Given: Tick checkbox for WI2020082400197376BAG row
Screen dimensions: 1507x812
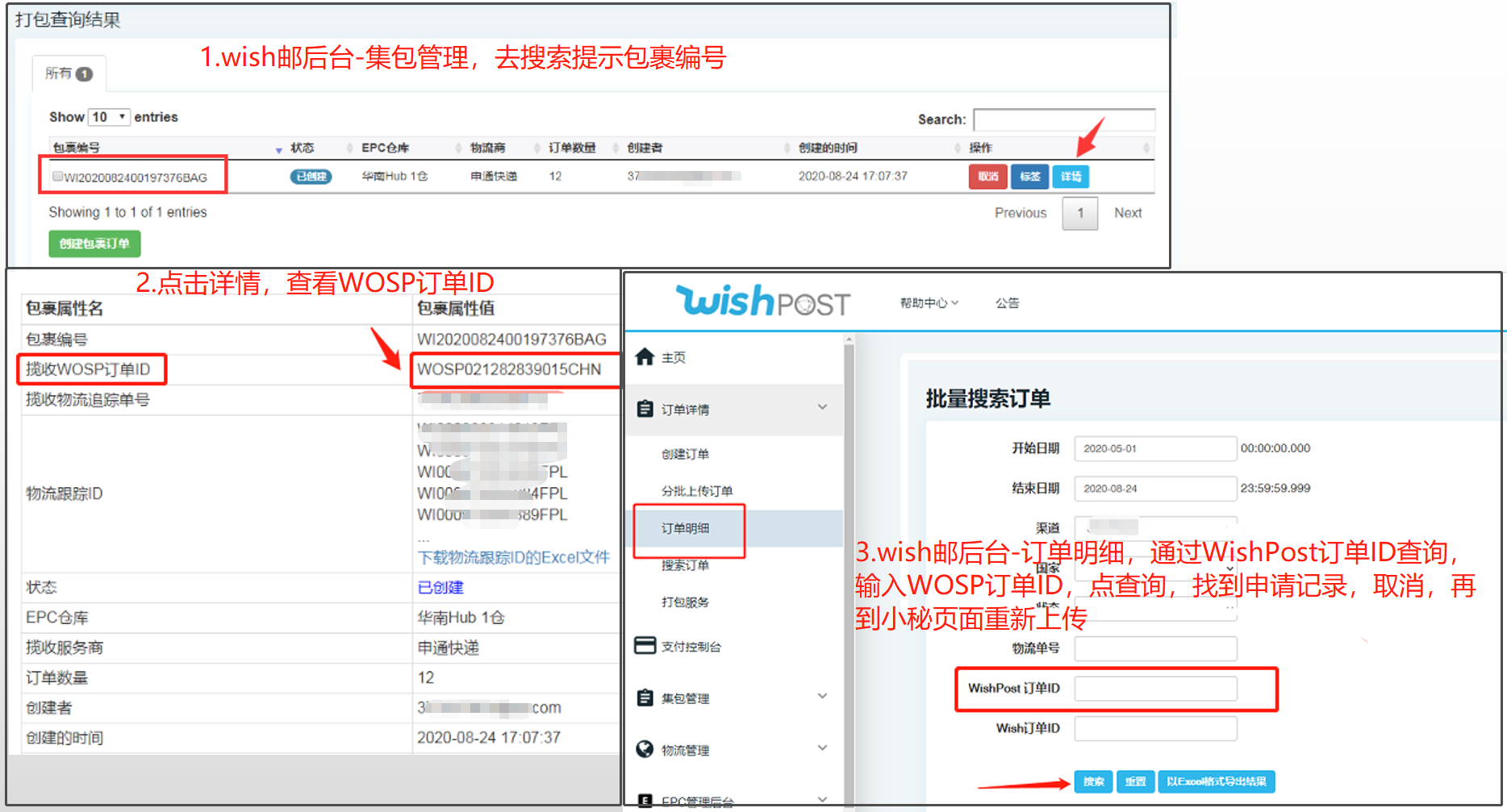Looking at the screenshot, I should 57,177.
